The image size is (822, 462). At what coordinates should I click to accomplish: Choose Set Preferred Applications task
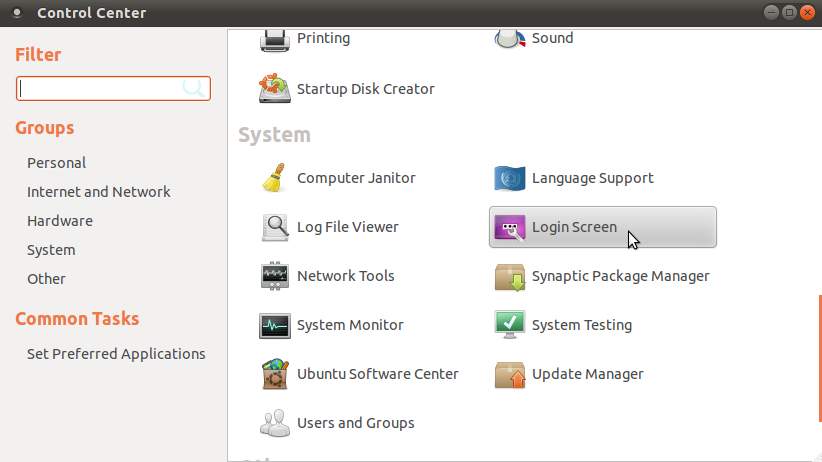[x=116, y=354]
